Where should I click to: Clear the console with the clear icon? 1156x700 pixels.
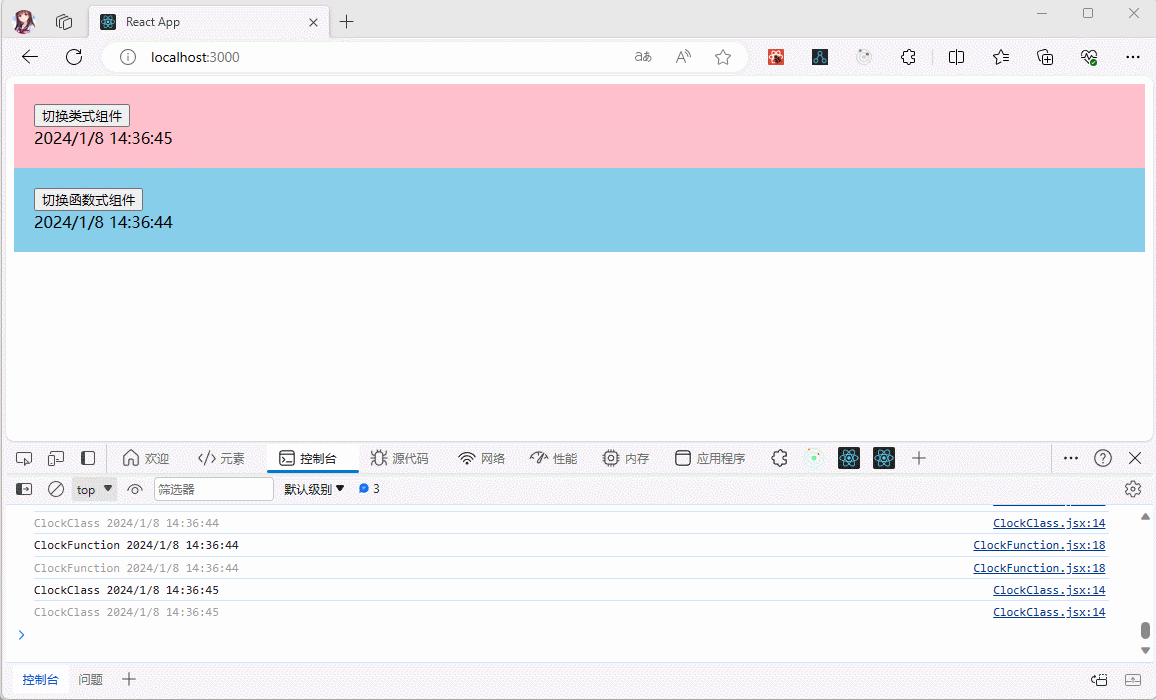coord(56,489)
